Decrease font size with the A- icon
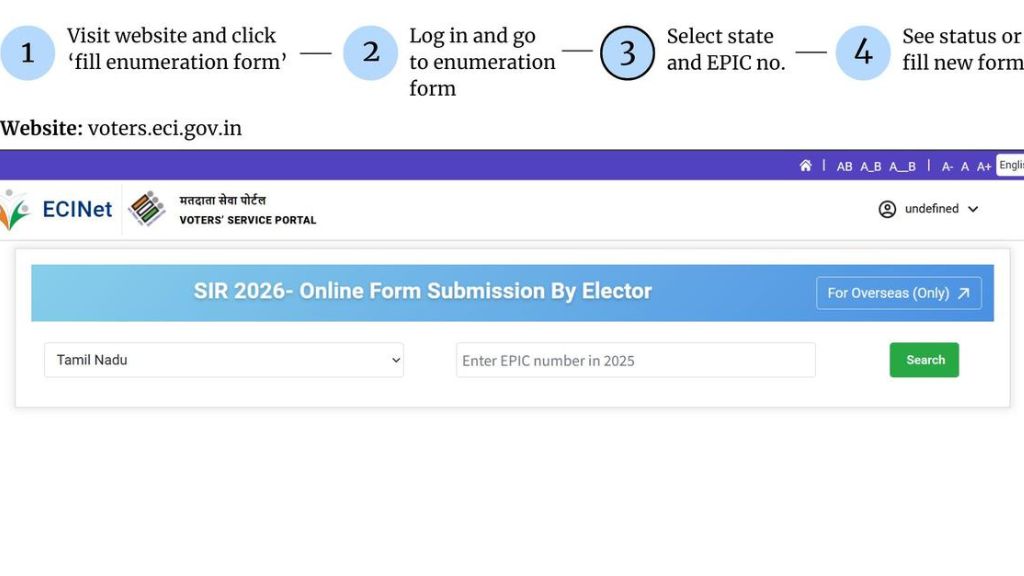Viewport: 1024px width, 576px height. point(946,166)
